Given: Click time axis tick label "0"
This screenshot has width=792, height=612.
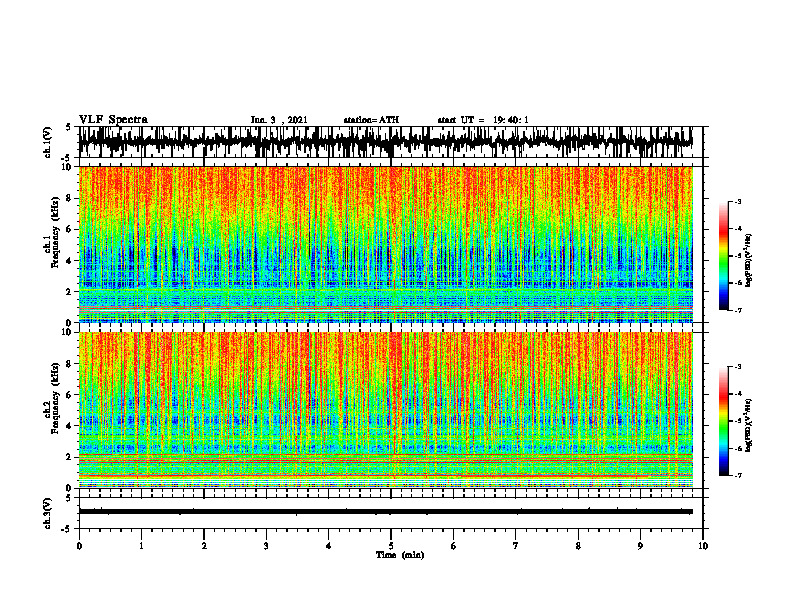Looking at the screenshot, I should click(79, 546).
